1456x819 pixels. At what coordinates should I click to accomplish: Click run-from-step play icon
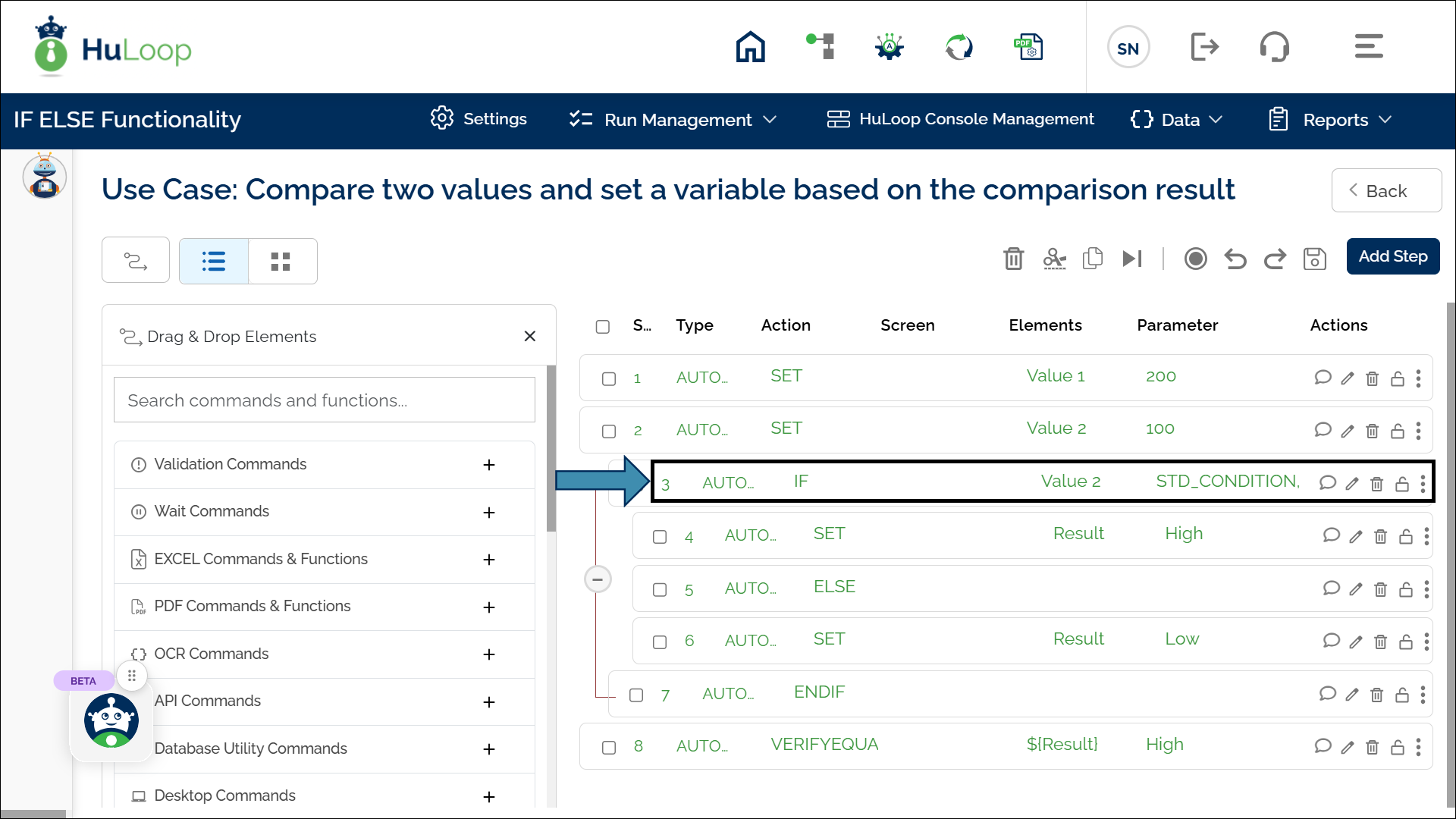tap(1132, 259)
